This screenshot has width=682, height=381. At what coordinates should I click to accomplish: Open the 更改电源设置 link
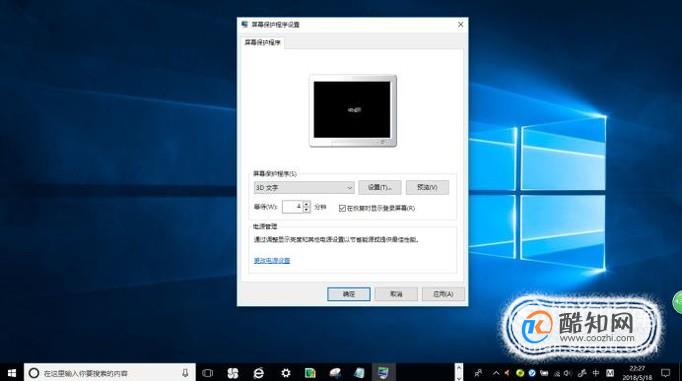pyautogui.click(x=272, y=261)
